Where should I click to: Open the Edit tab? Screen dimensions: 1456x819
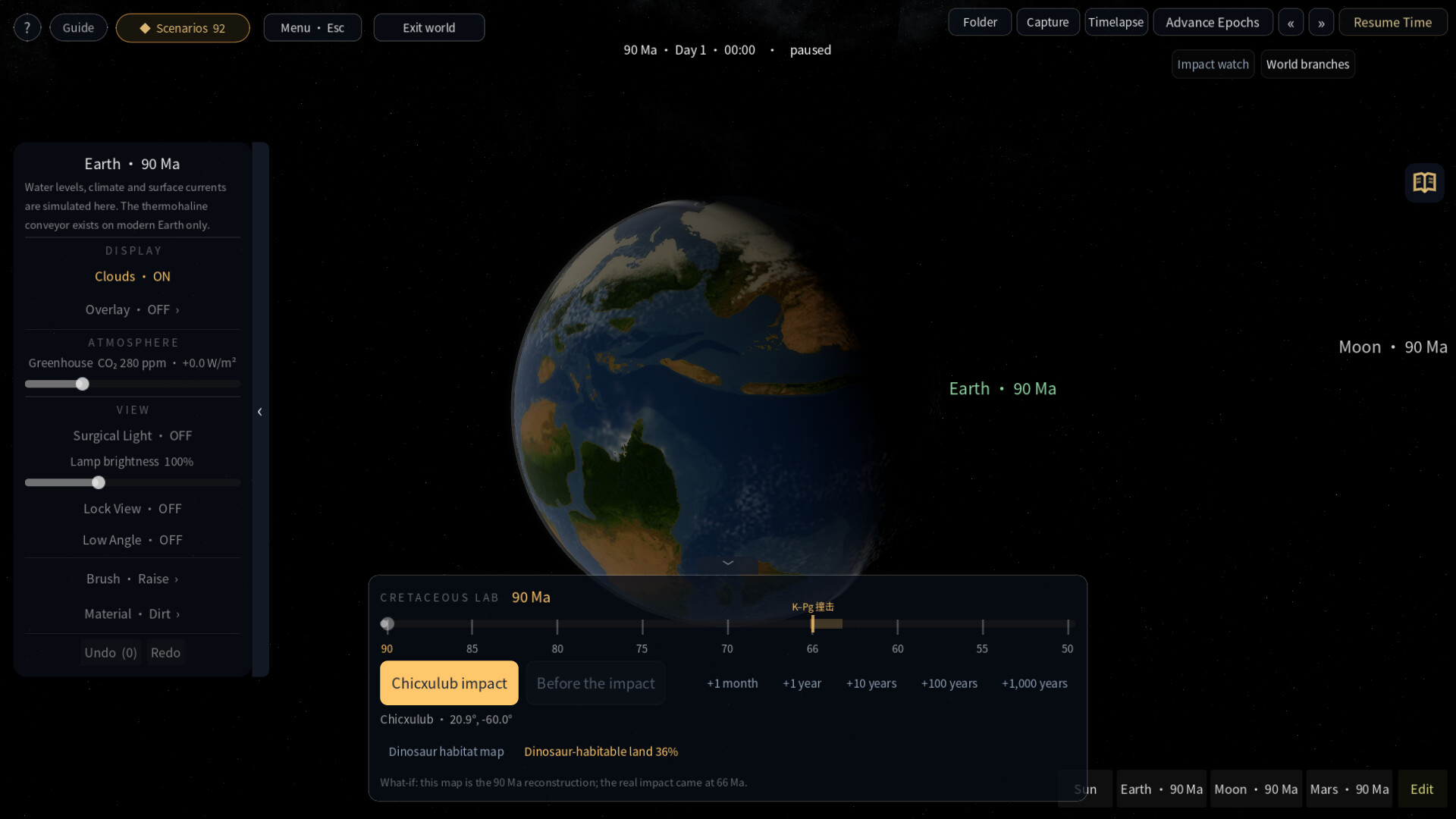pyautogui.click(x=1422, y=789)
